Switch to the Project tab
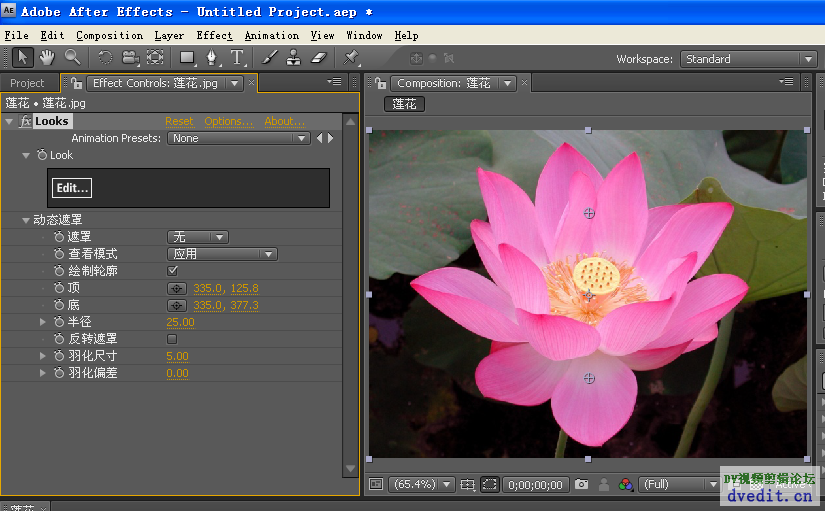 click(27, 83)
